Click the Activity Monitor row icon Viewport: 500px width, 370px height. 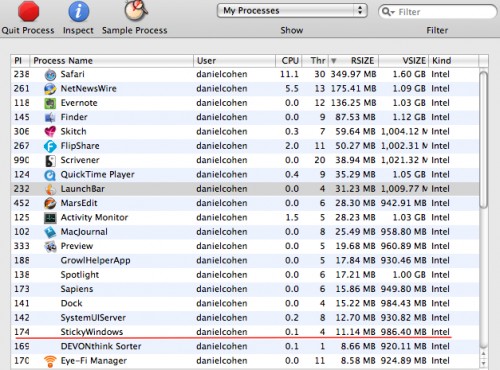(50, 218)
